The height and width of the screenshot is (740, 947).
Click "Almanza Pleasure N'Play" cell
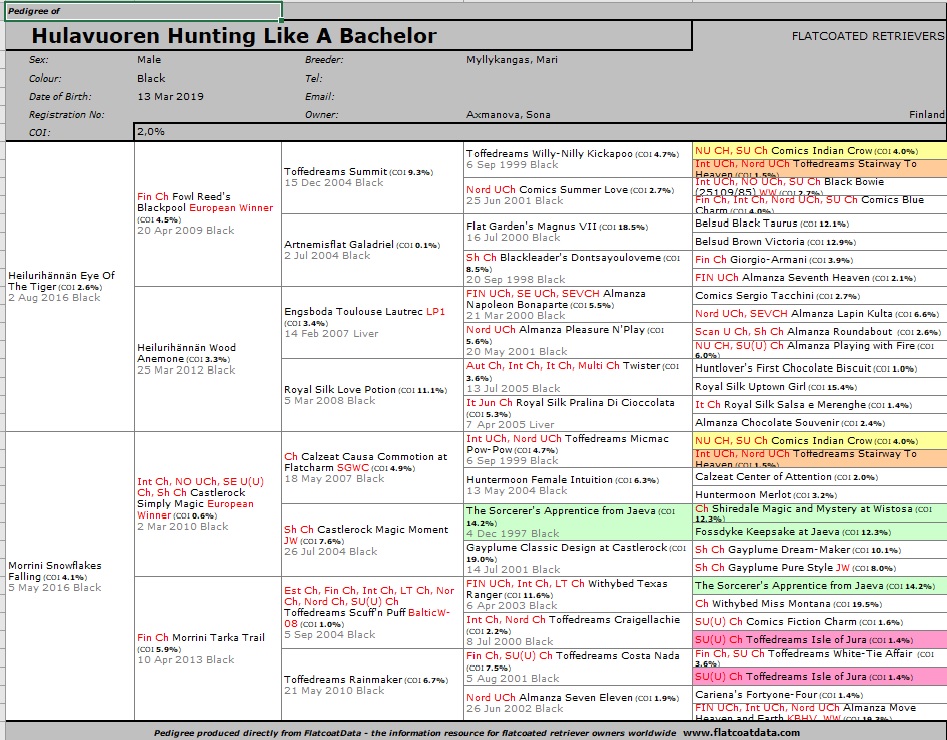[578, 341]
